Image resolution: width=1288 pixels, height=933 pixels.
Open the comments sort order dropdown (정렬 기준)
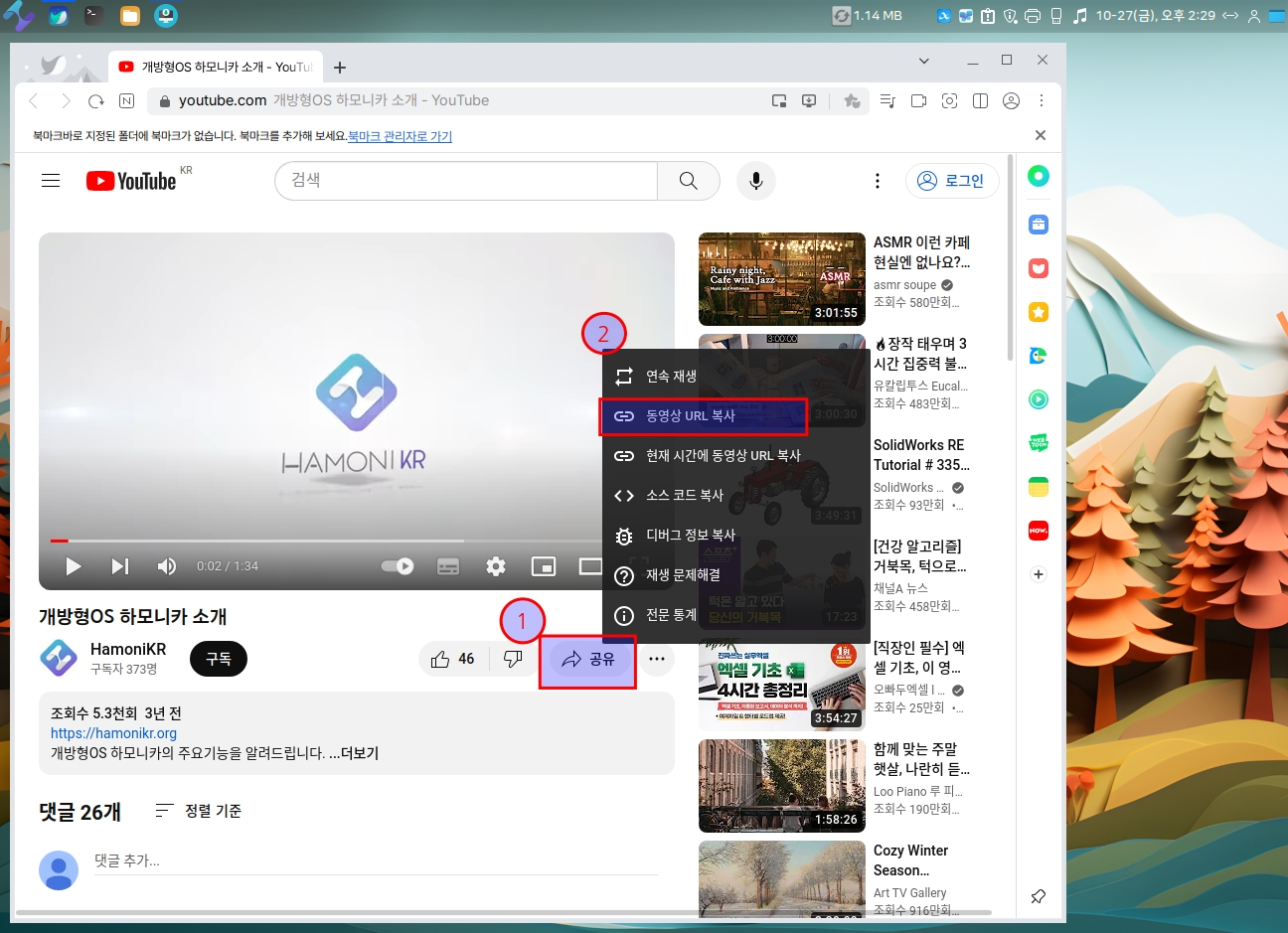(199, 811)
